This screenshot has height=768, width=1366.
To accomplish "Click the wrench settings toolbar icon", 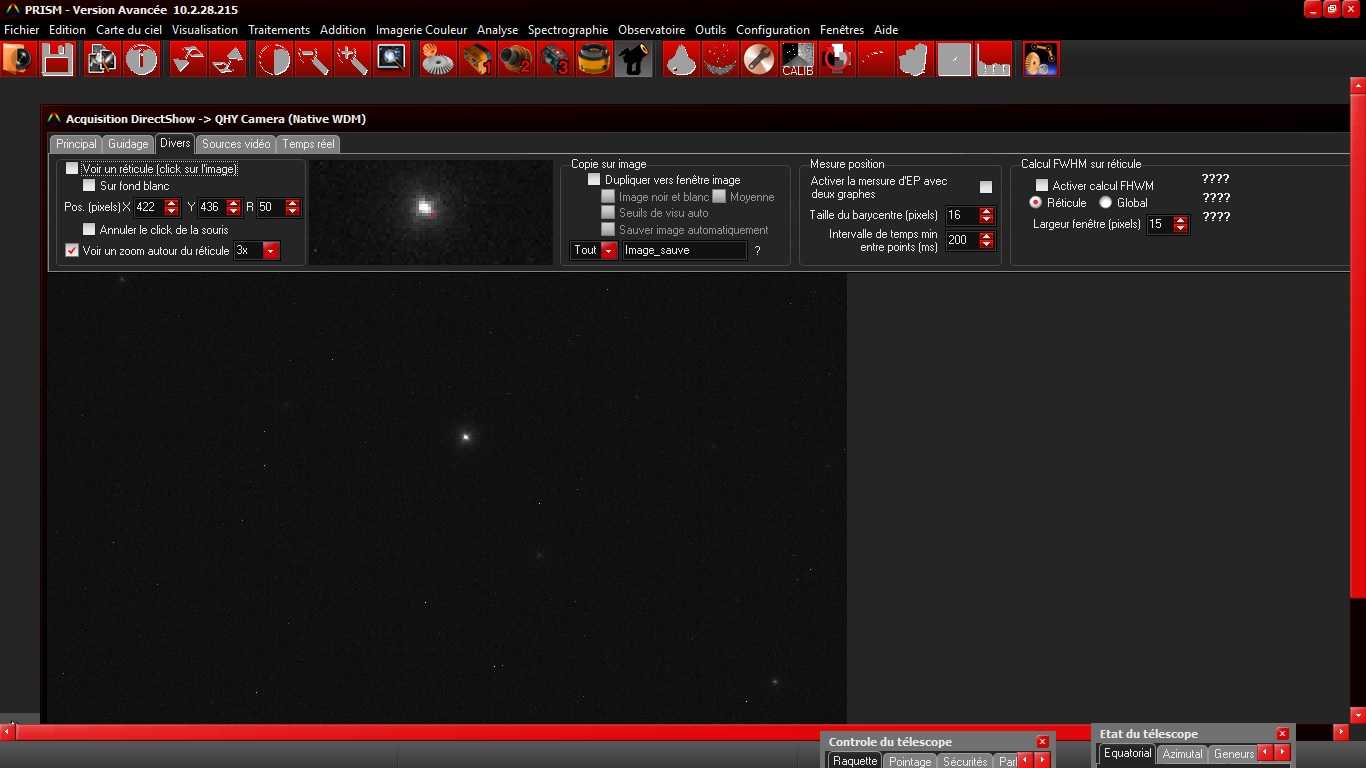I will point(759,60).
